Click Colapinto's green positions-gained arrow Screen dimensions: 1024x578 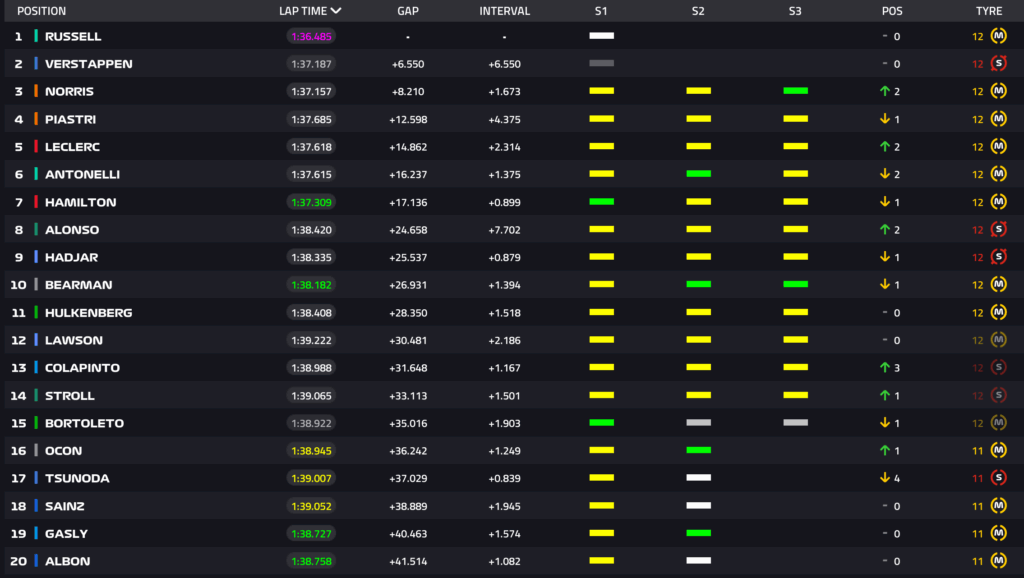(x=885, y=368)
